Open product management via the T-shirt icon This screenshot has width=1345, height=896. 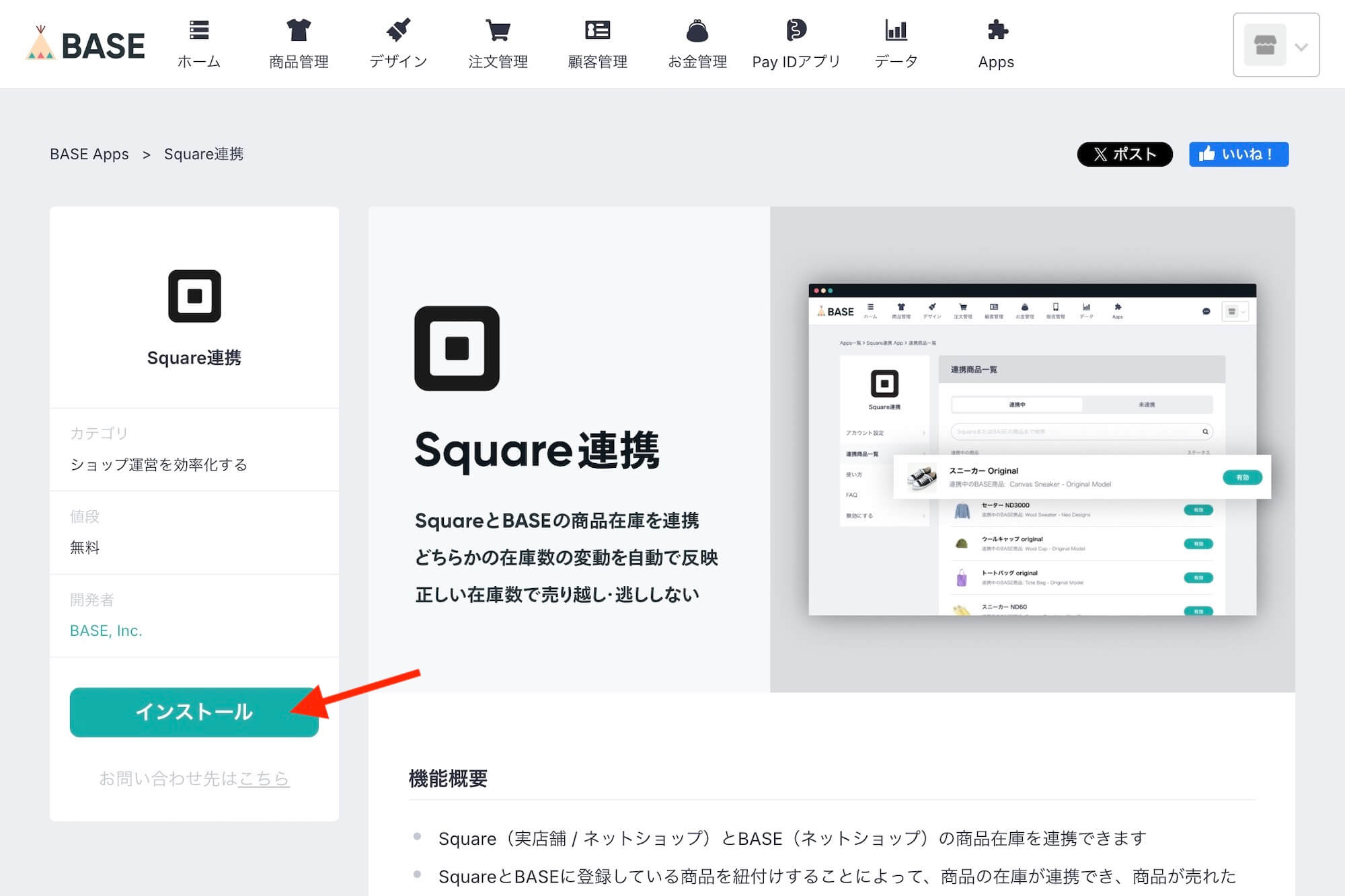pyautogui.click(x=299, y=31)
